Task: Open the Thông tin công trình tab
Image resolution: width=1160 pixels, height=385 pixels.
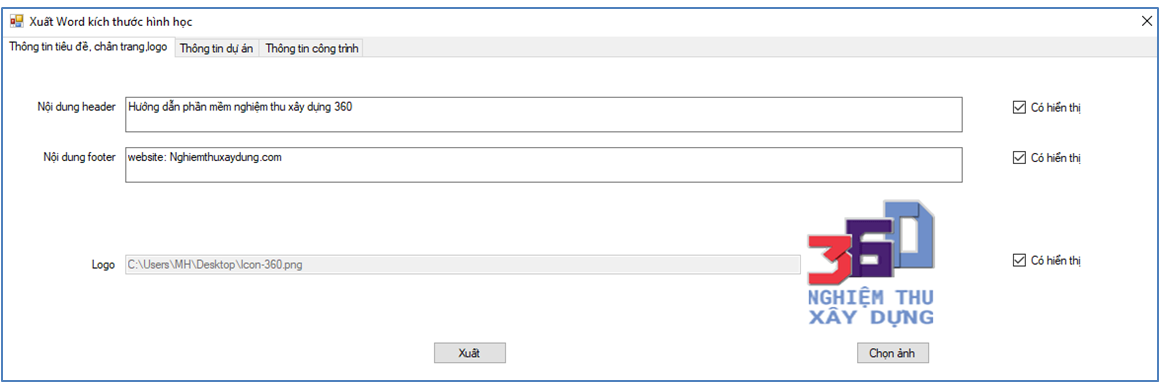Action: click(x=311, y=49)
